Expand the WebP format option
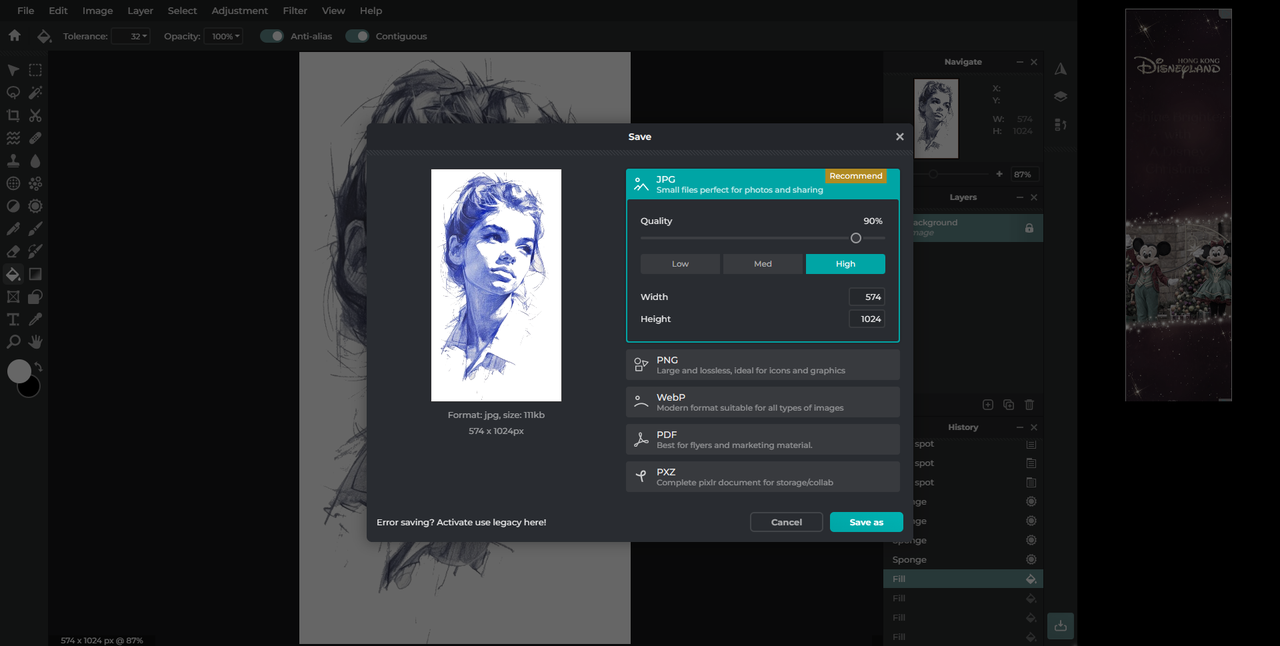 (x=763, y=402)
